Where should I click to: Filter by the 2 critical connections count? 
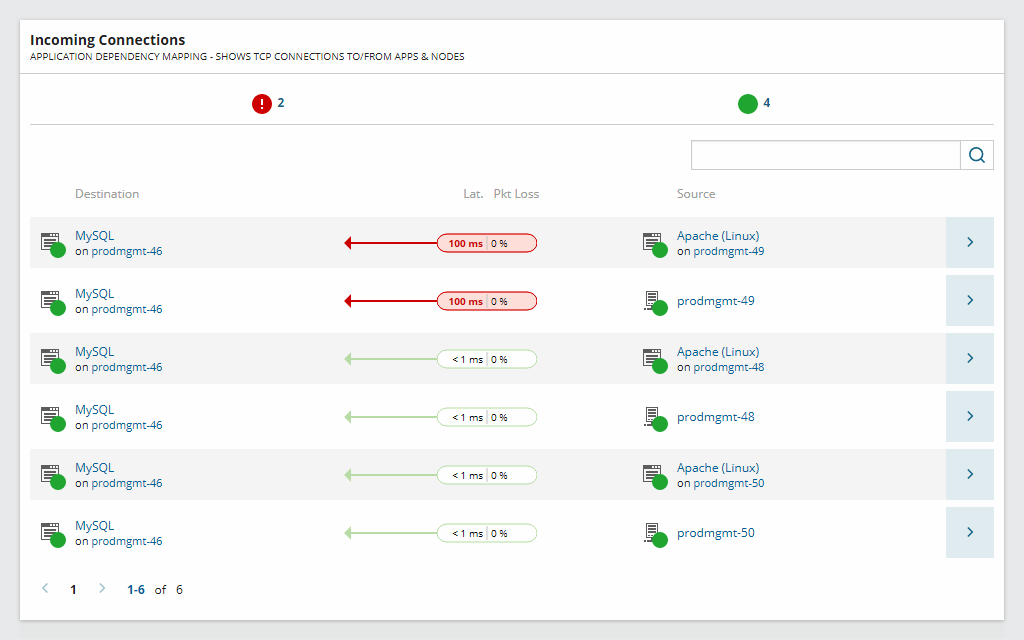pos(281,103)
